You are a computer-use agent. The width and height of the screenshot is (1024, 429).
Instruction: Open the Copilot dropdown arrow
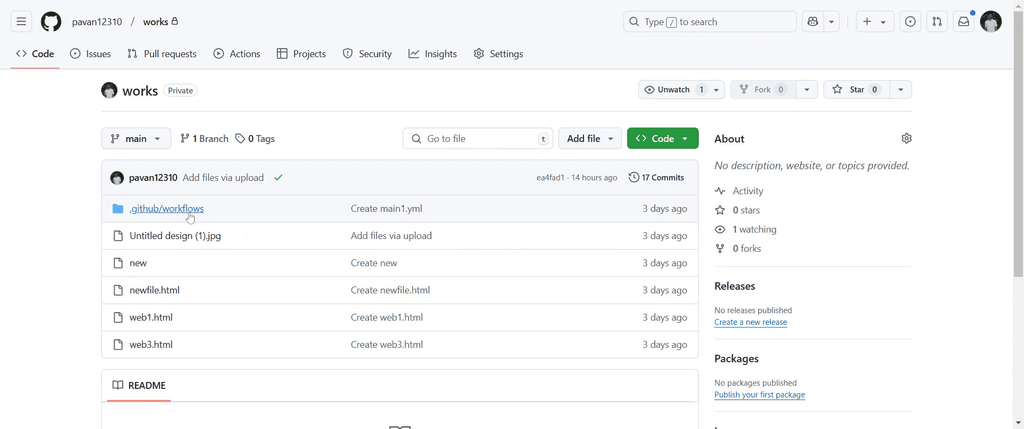point(831,22)
